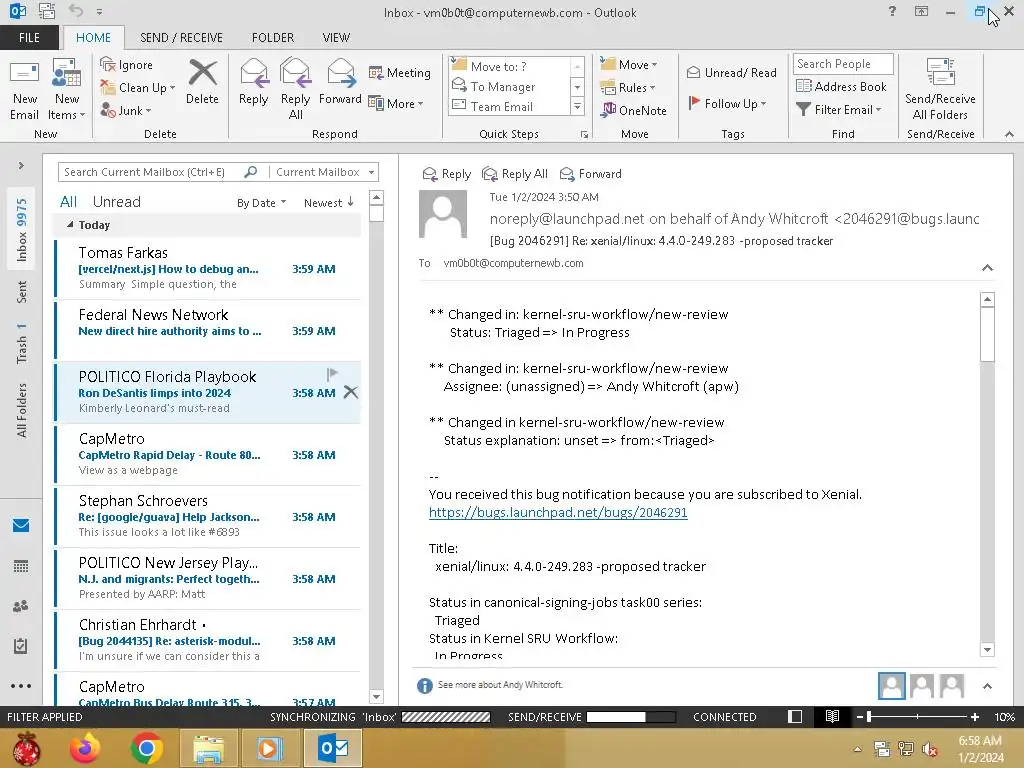Open the Federal News Network email
Screen dimensions: 1024x768
pos(208,330)
